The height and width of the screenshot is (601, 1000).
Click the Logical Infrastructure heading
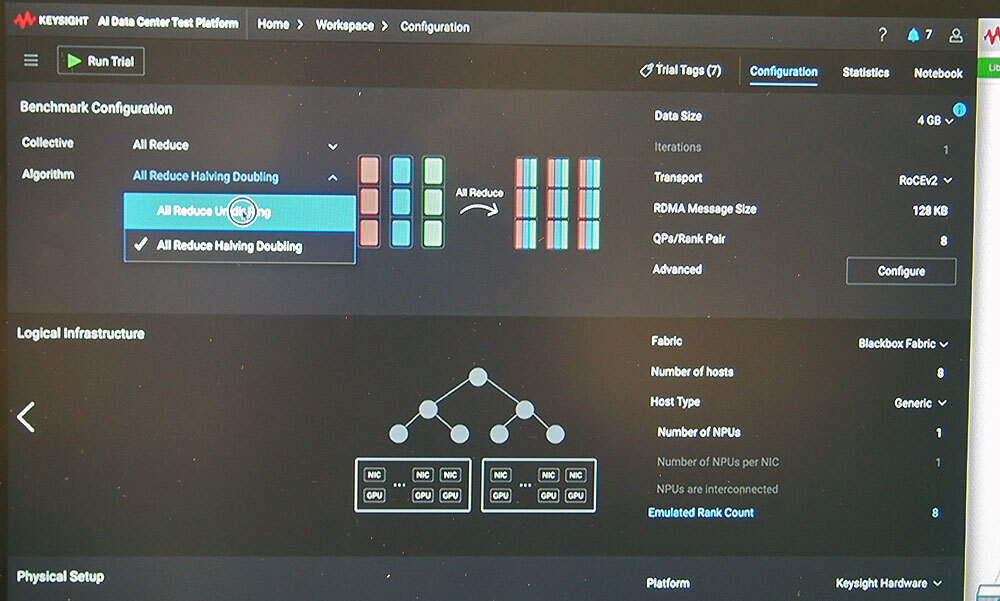pos(80,334)
